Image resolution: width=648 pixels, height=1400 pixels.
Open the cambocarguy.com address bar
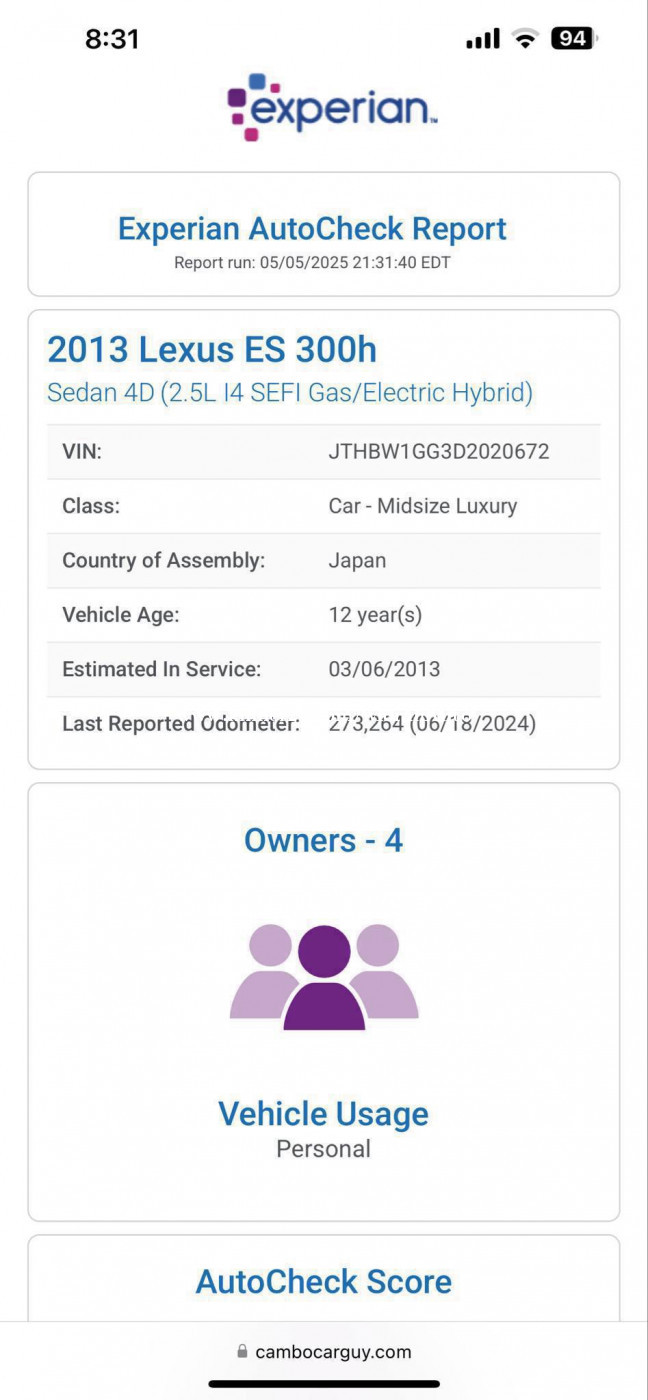pos(324,1352)
